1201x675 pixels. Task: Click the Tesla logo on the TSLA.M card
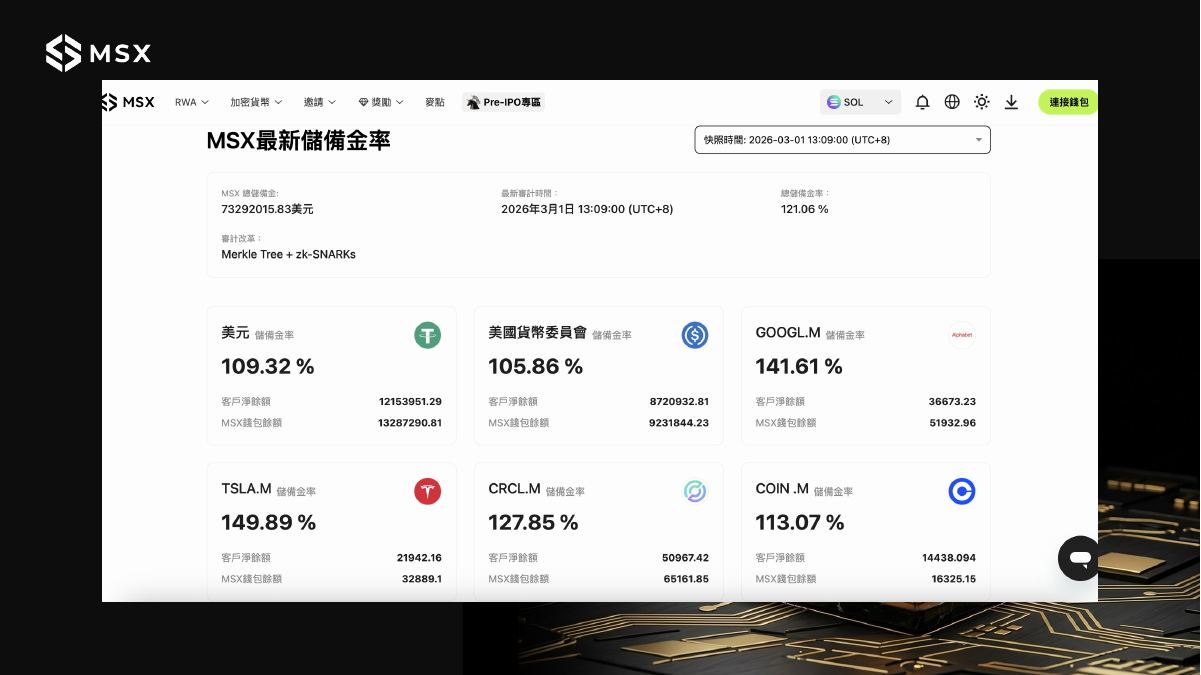click(x=428, y=491)
